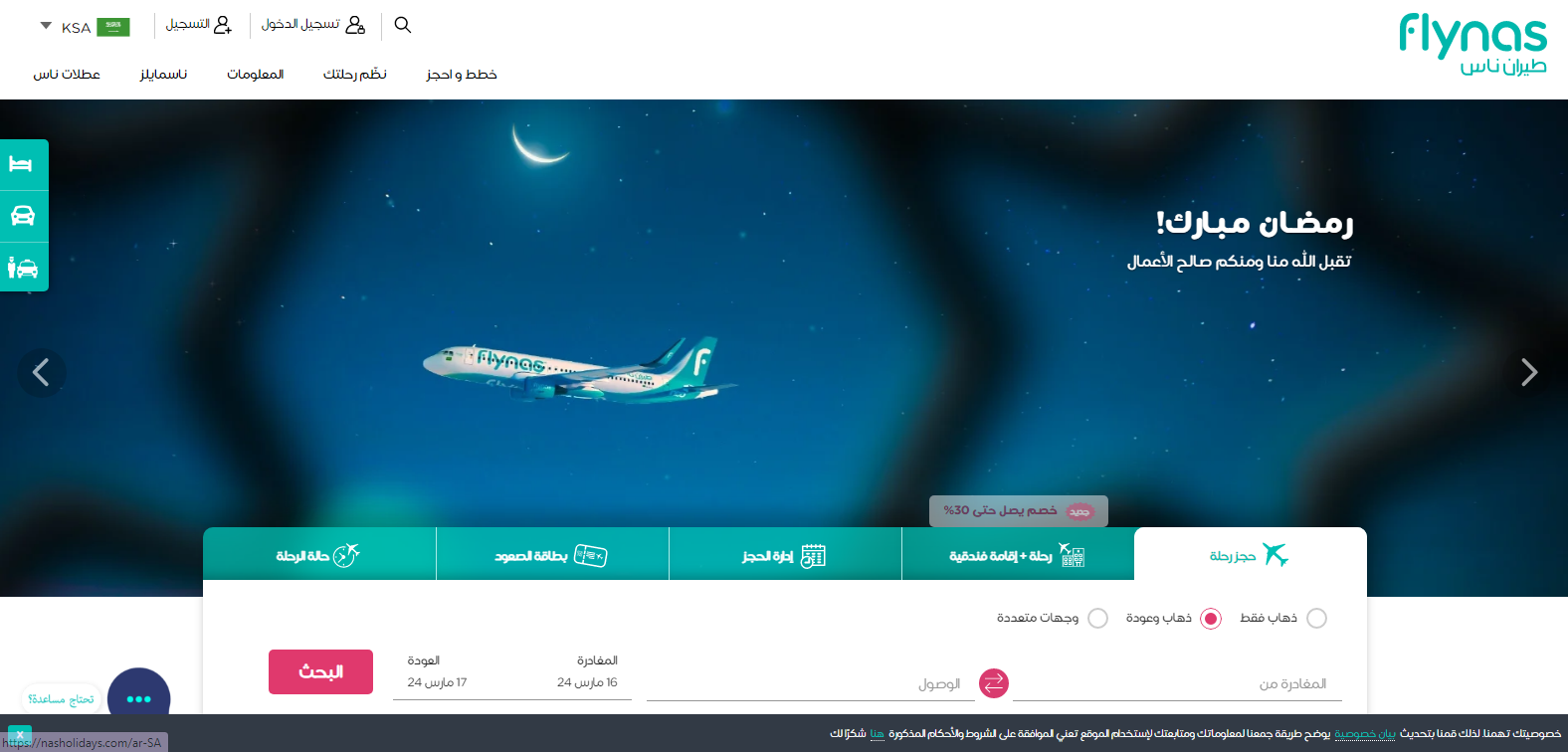Select the ذهاب فقط one-way radio button
The width and height of the screenshot is (1568, 752).
pyautogui.click(x=1316, y=619)
